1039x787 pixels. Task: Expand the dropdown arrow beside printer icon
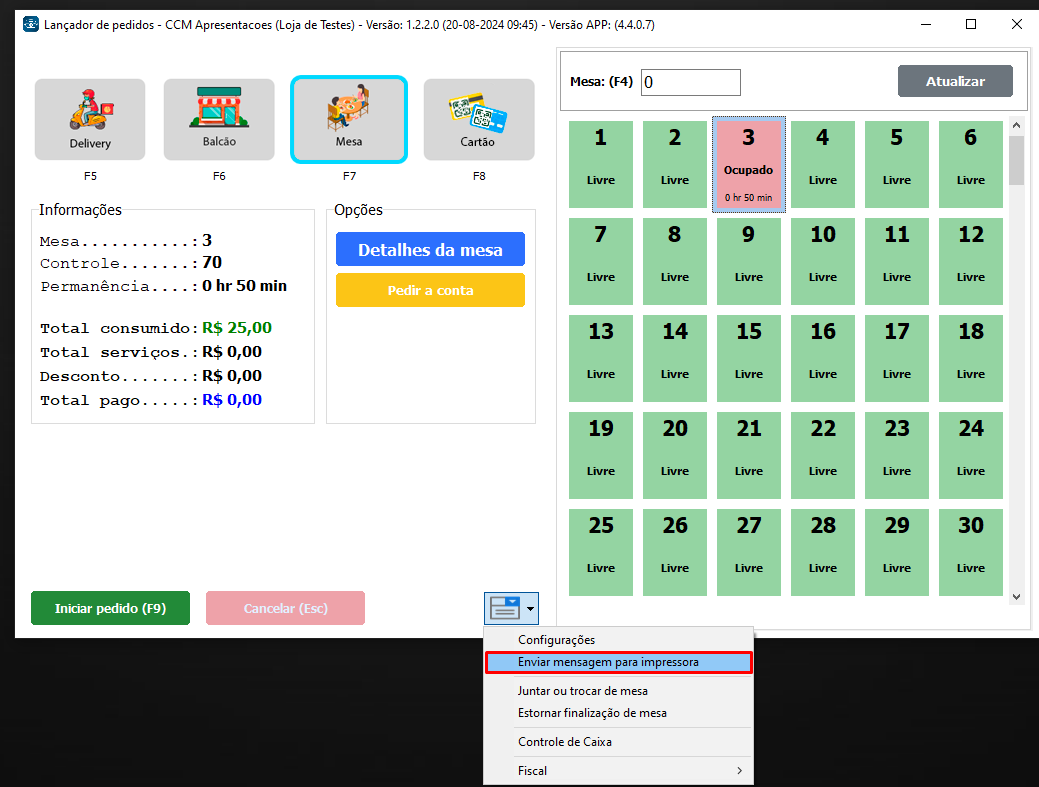(x=530, y=607)
